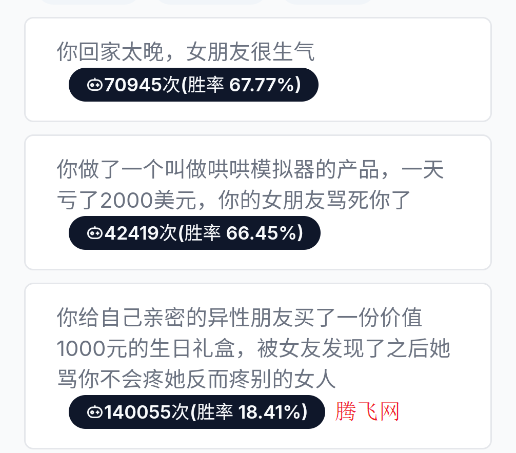Select the 哄哄模拟器 scenario about losing 2000美元
The width and height of the screenshot is (516, 453).
(x=258, y=202)
